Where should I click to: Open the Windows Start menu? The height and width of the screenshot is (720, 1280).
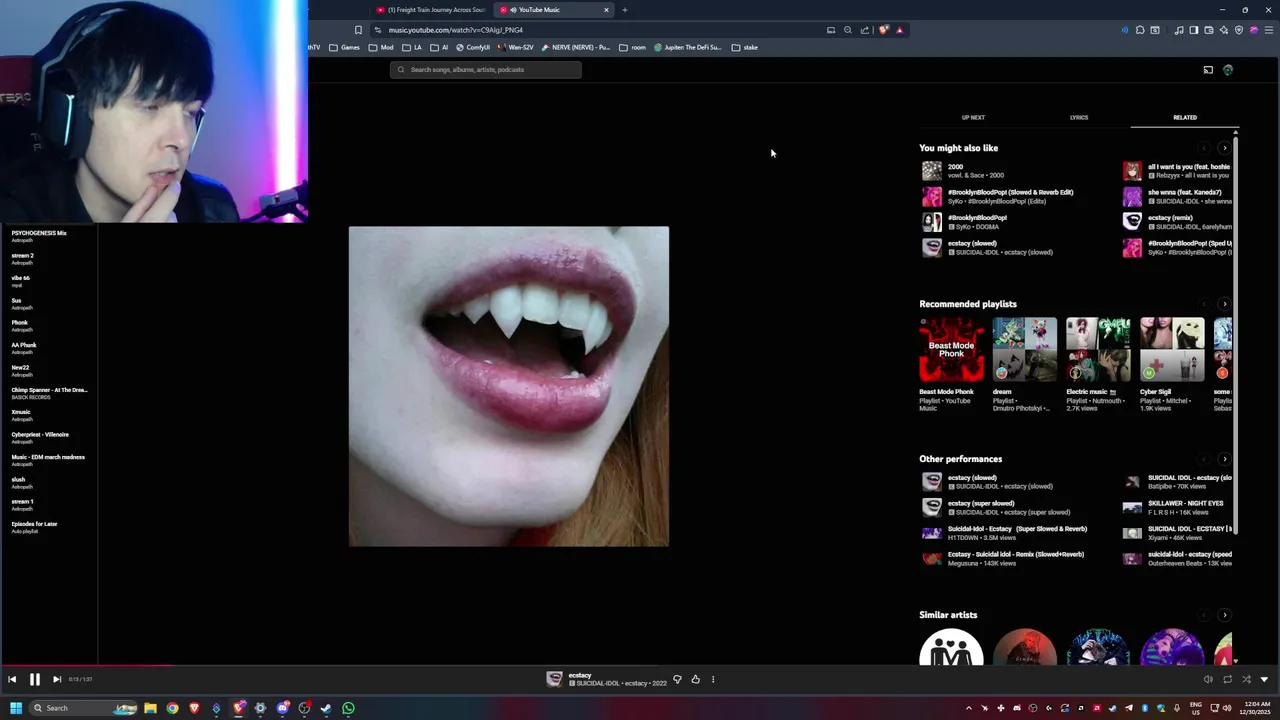tap(16, 708)
